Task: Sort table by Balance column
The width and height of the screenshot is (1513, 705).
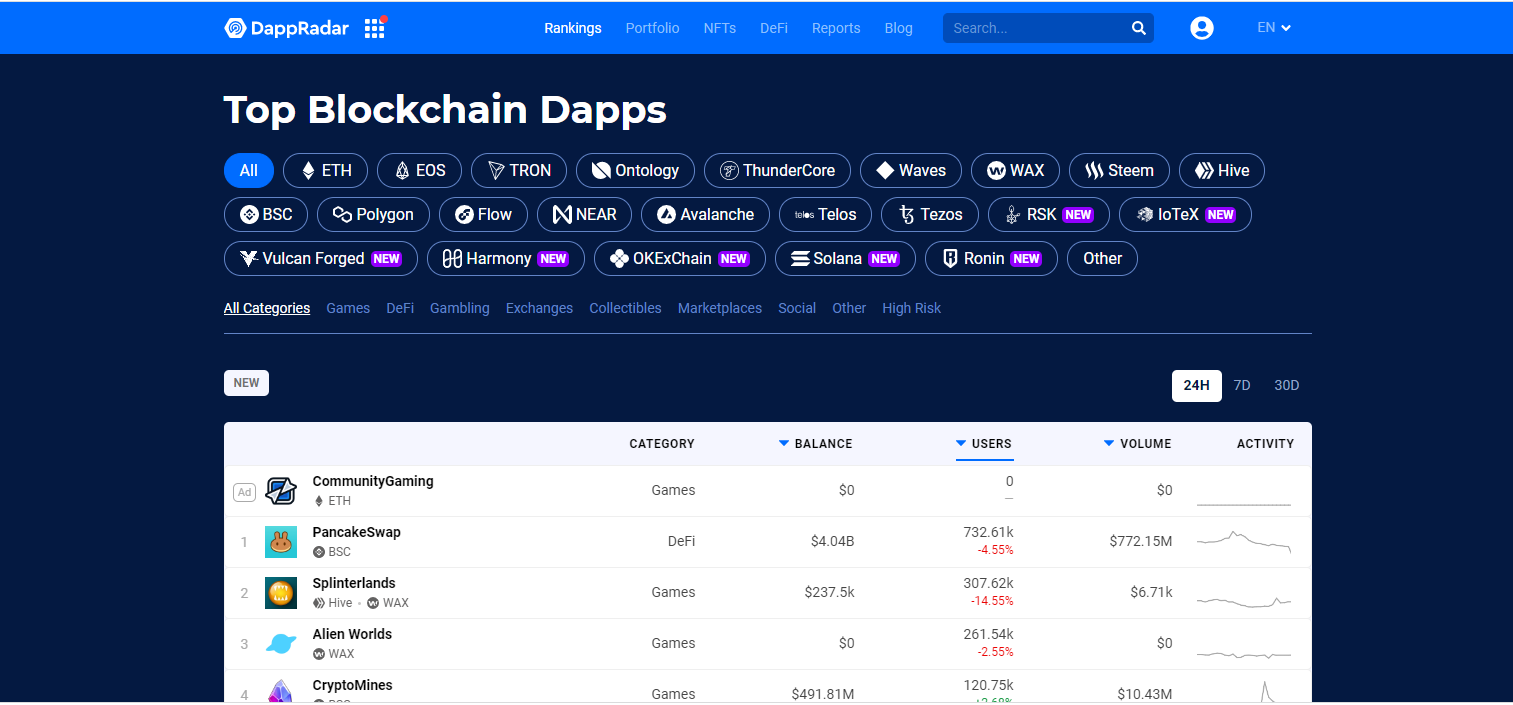Action: [x=816, y=443]
